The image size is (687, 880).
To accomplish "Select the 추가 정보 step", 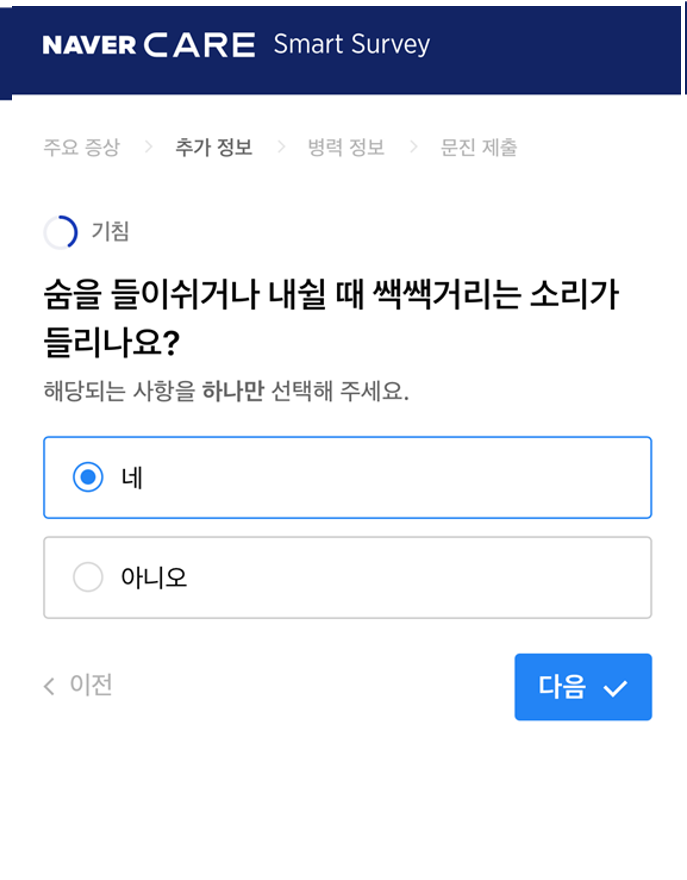I will point(213,148).
